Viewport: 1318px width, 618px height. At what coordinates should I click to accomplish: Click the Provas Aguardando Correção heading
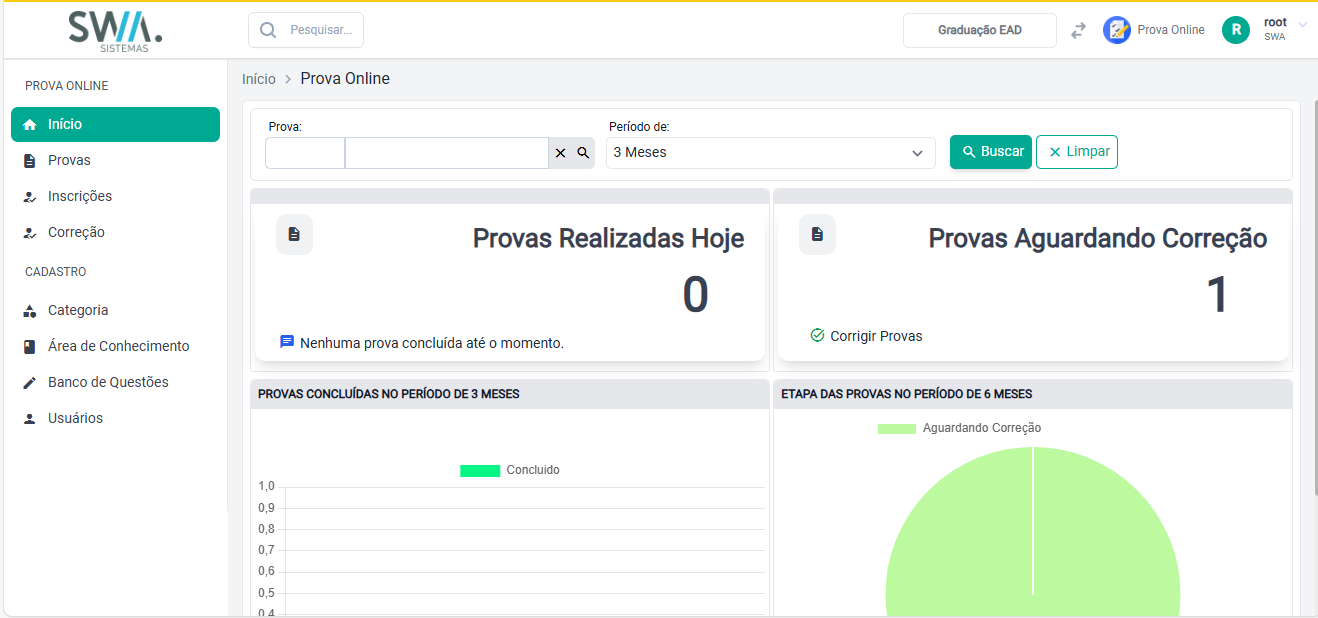coord(1098,239)
